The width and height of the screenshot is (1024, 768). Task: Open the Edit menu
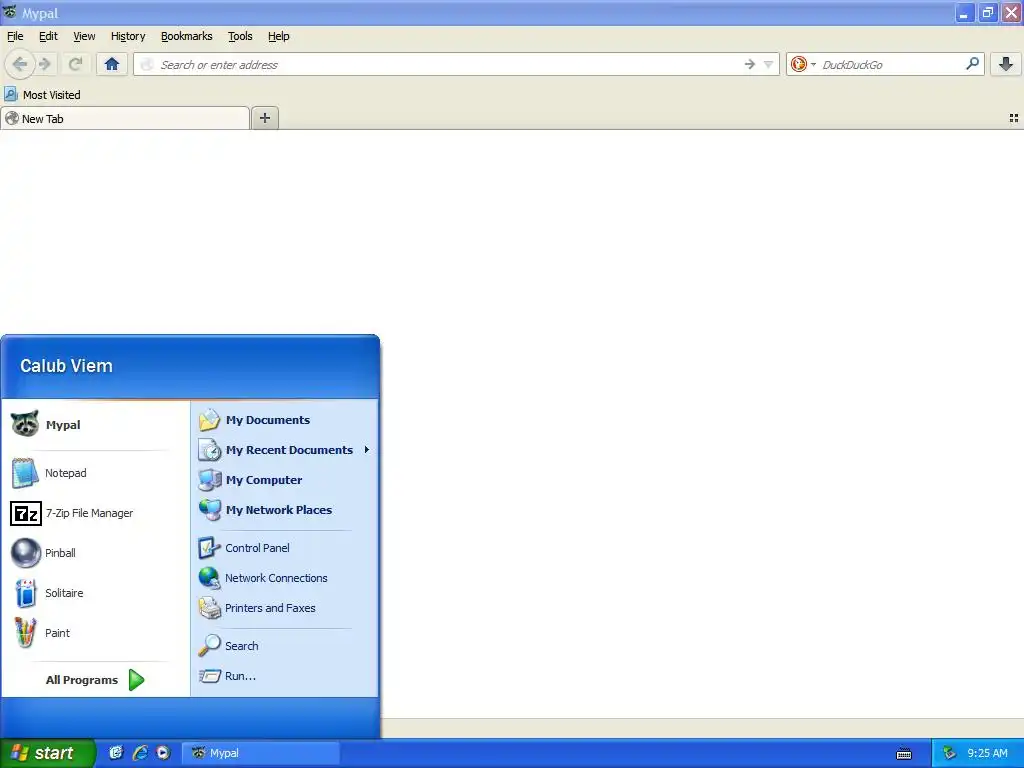[48, 36]
